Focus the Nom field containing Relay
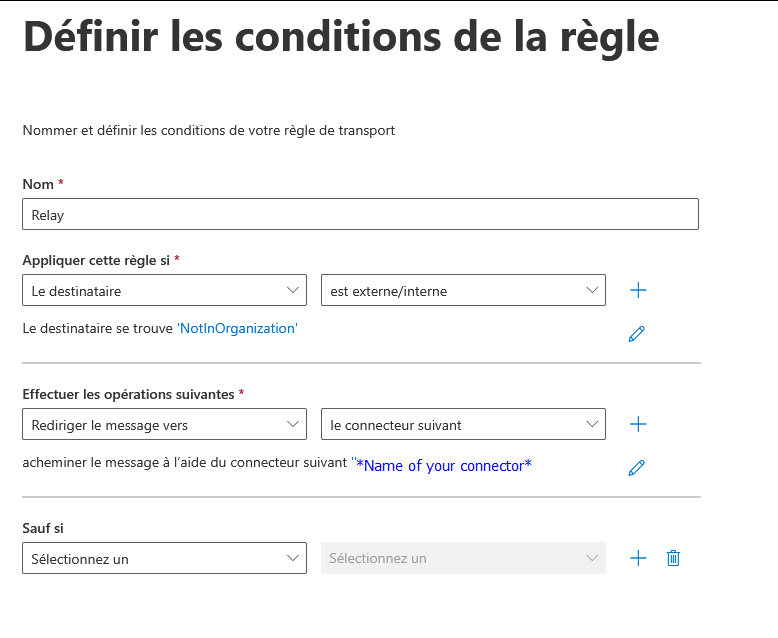This screenshot has width=778, height=638. (x=360, y=214)
